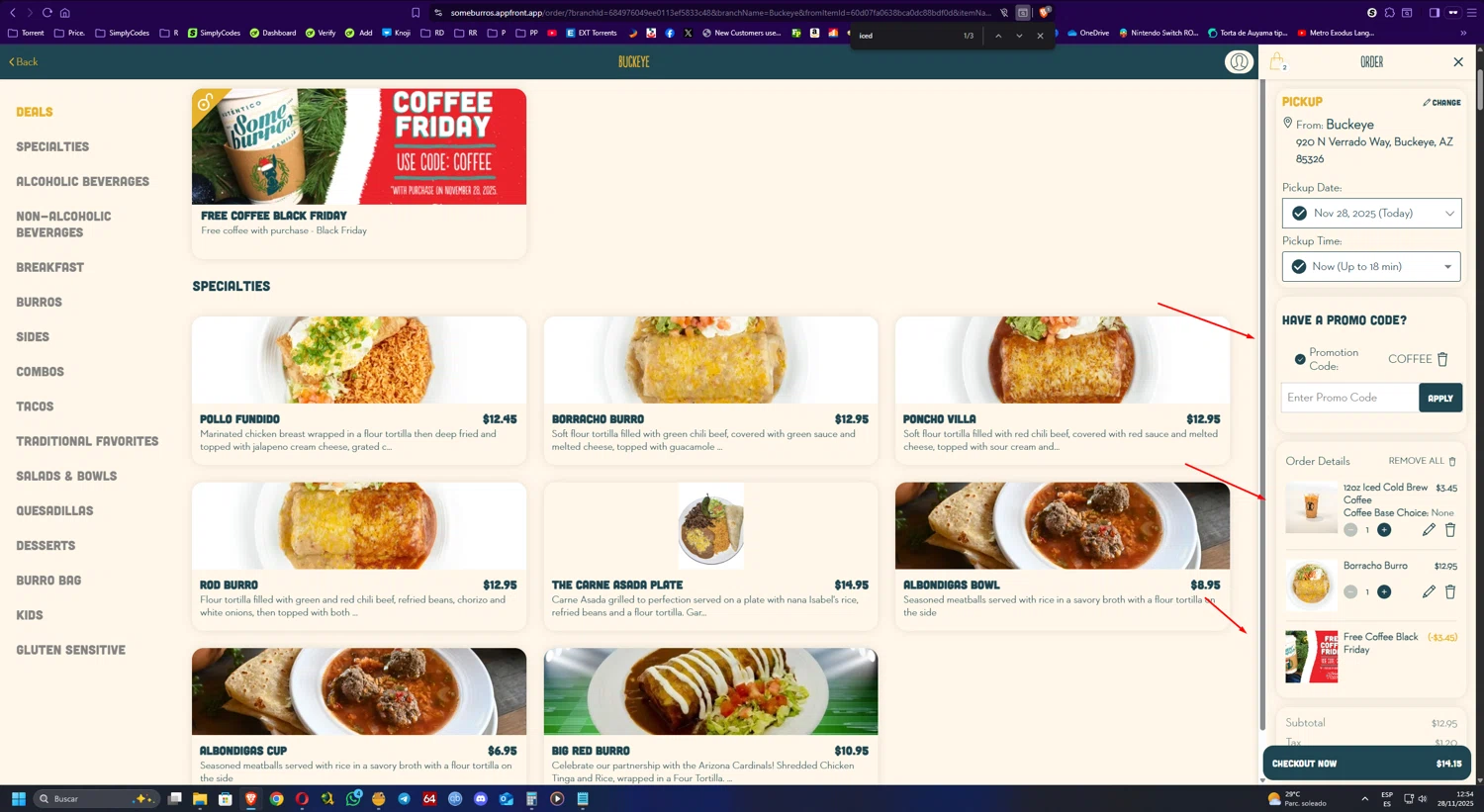Open the Poncho Villa item
The width and height of the screenshot is (1484, 812).
pos(1063,390)
